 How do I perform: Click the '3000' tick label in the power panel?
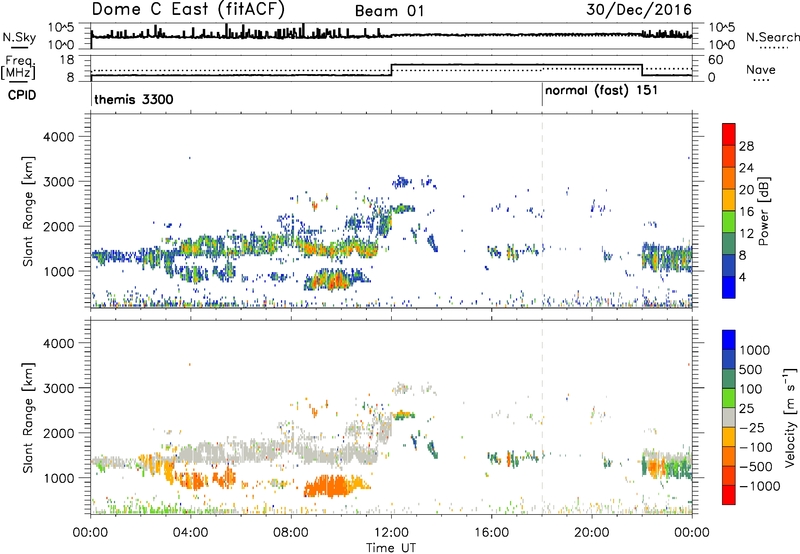click(x=58, y=182)
